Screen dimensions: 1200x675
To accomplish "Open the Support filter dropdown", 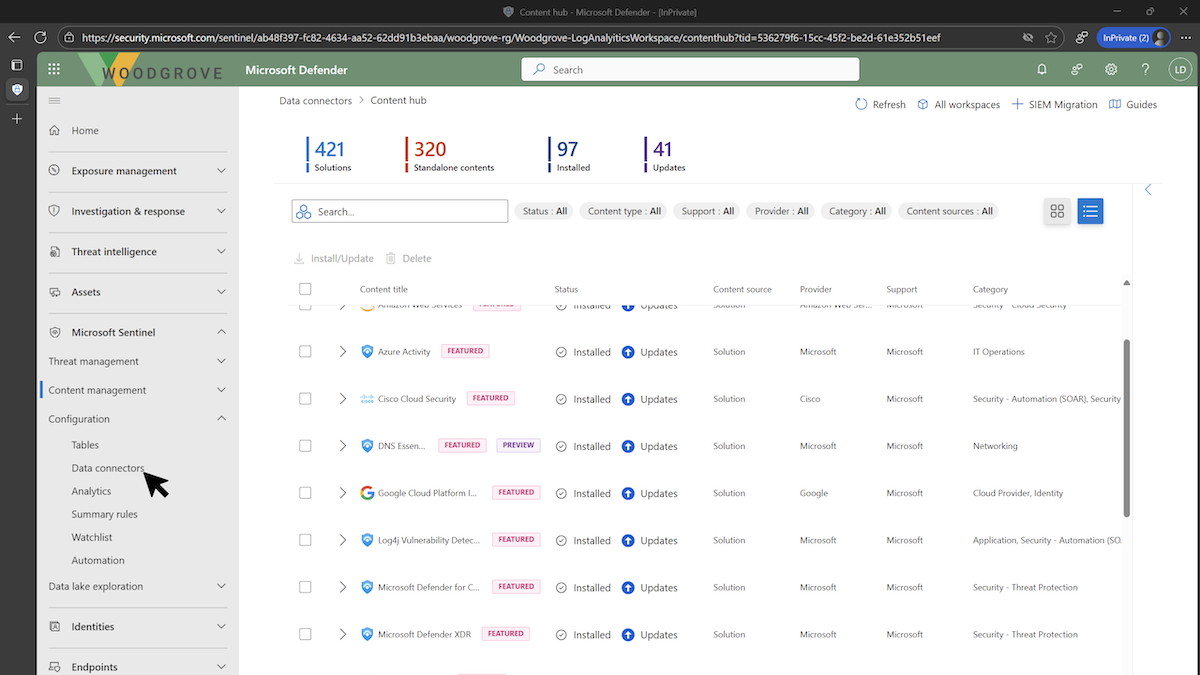I will (707, 211).
